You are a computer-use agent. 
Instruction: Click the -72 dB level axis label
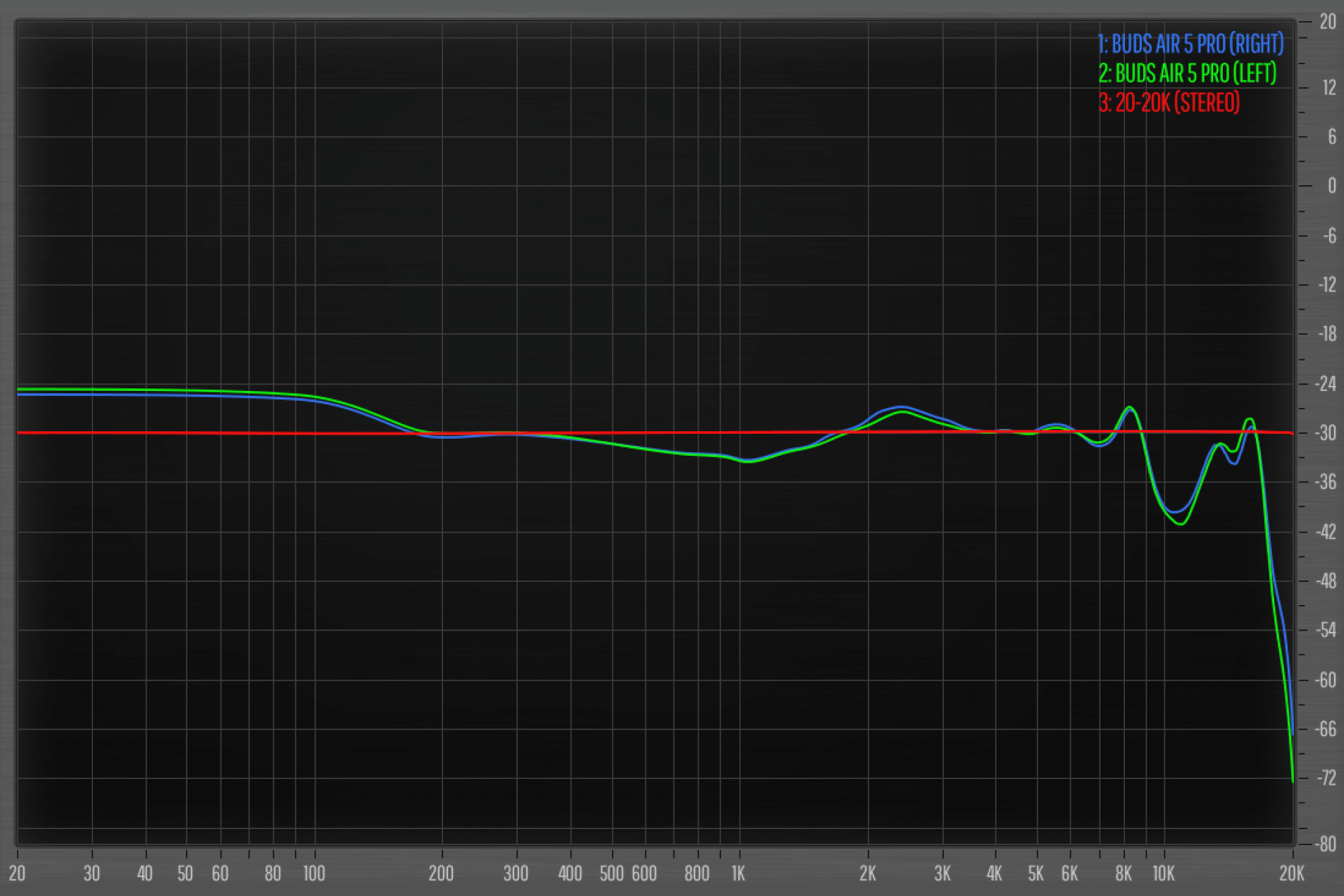pyautogui.click(x=1326, y=778)
